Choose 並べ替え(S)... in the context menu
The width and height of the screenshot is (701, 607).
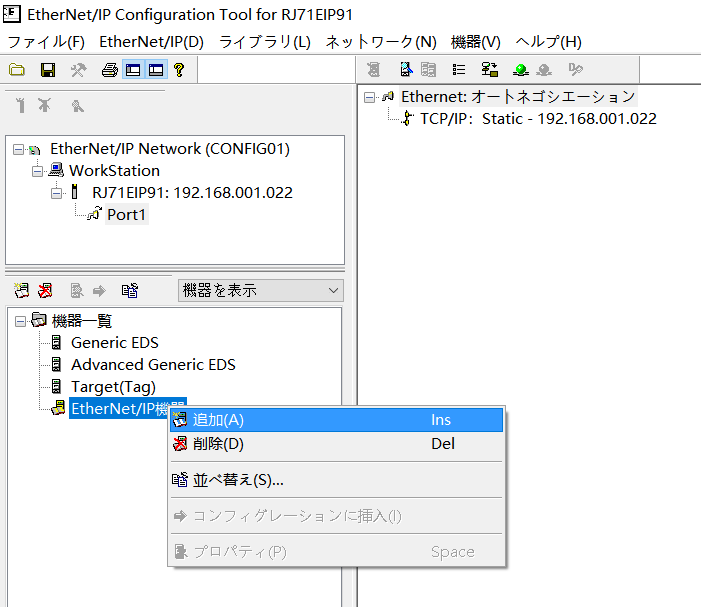click(337, 480)
